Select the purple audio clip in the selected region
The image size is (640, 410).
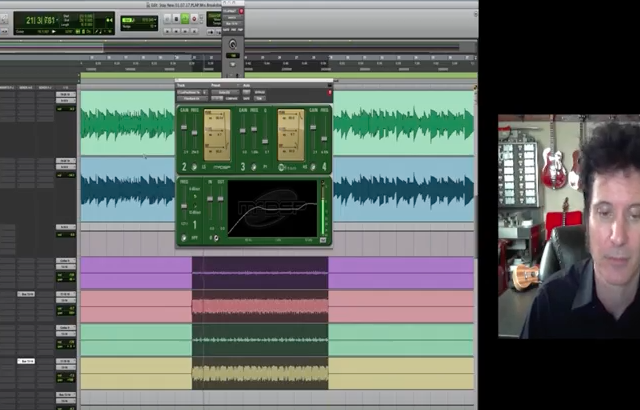coord(260,273)
